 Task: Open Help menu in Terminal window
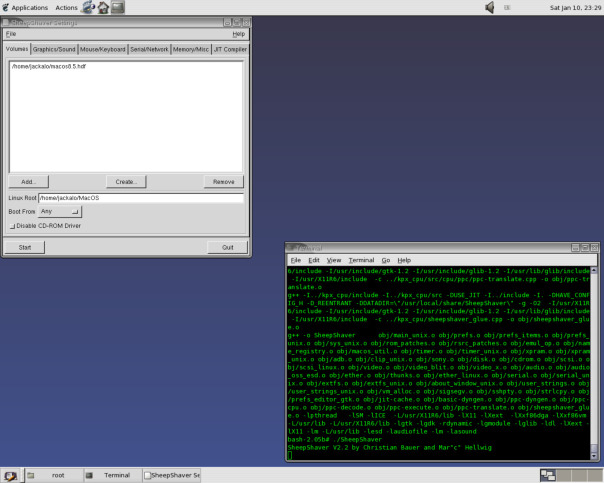[404, 260]
